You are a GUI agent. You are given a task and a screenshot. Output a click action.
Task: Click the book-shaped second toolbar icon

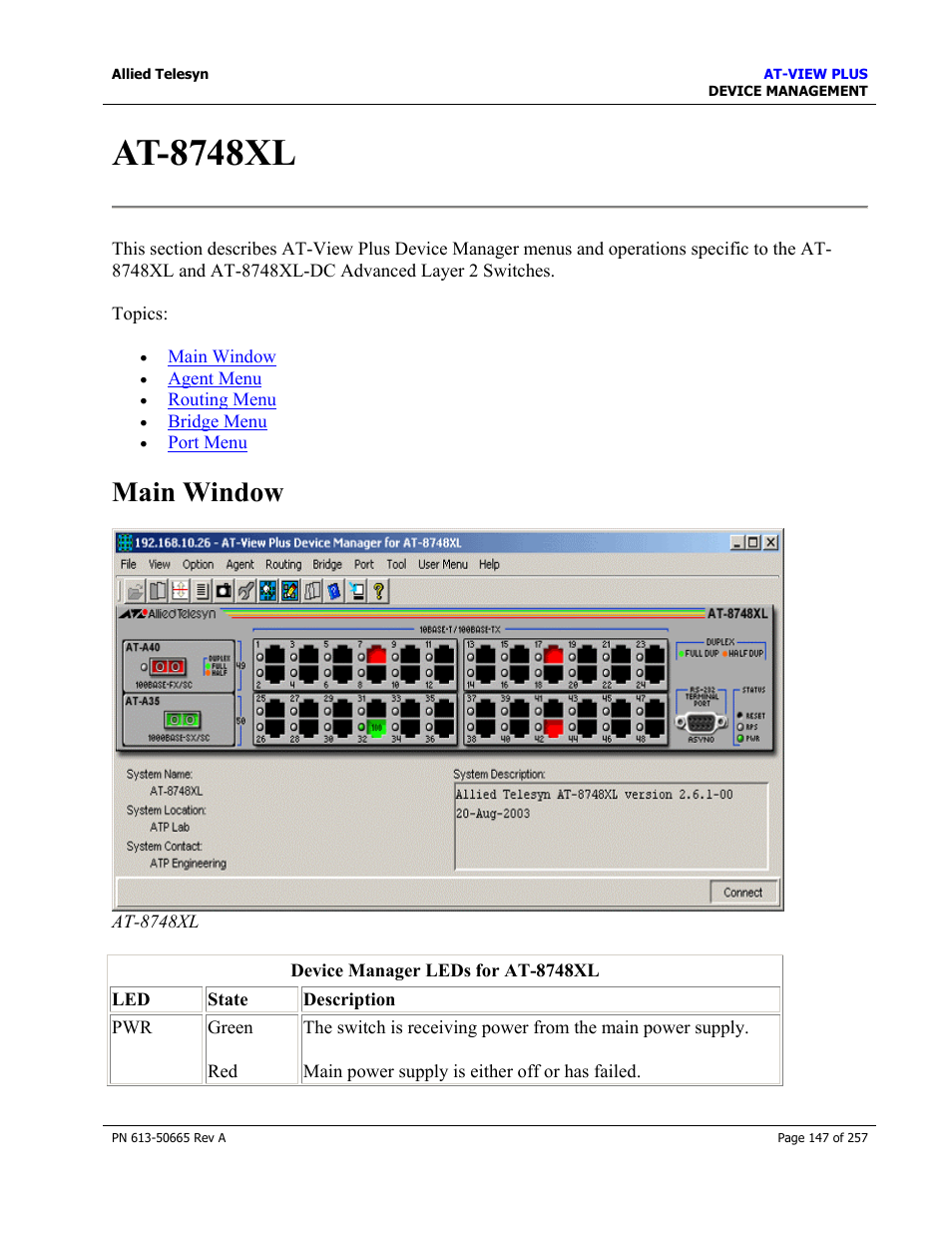point(158,591)
